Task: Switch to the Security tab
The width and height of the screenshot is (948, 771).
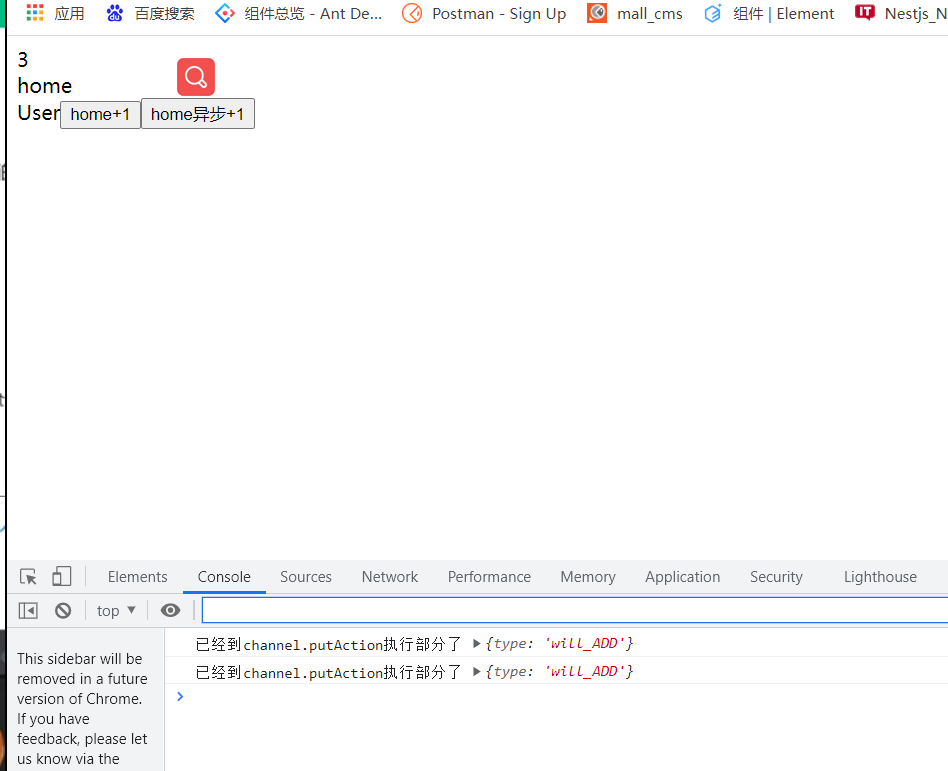Action: pos(776,577)
